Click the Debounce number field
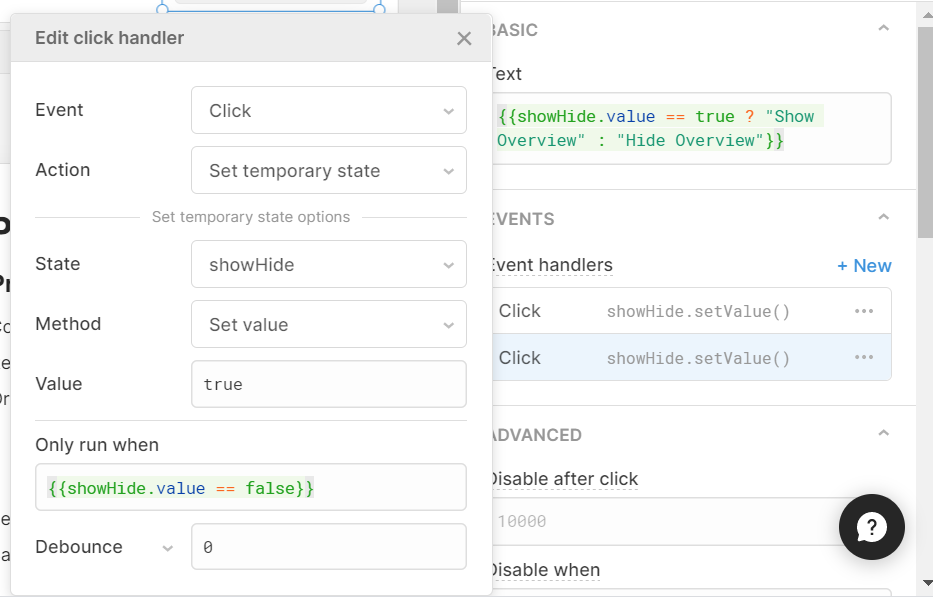The width and height of the screenshot is (933, 600). (328, 547)
